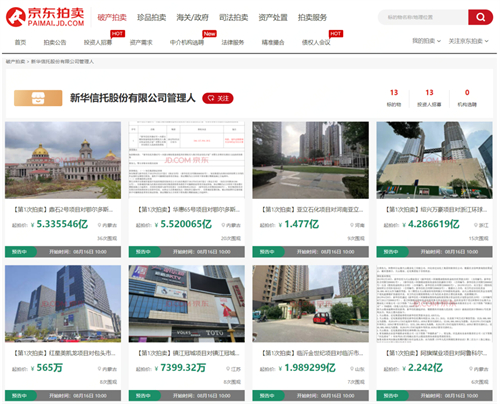The height and width of the screenshot is (404, 500).
Task: Click the starting price 1.989299亿
Action: click(310, 368)
